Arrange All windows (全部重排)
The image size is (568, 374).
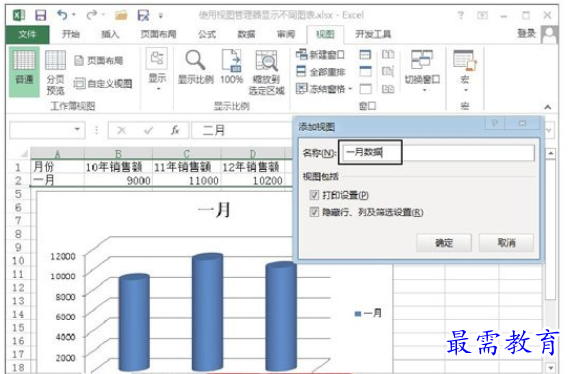point(320,71)
